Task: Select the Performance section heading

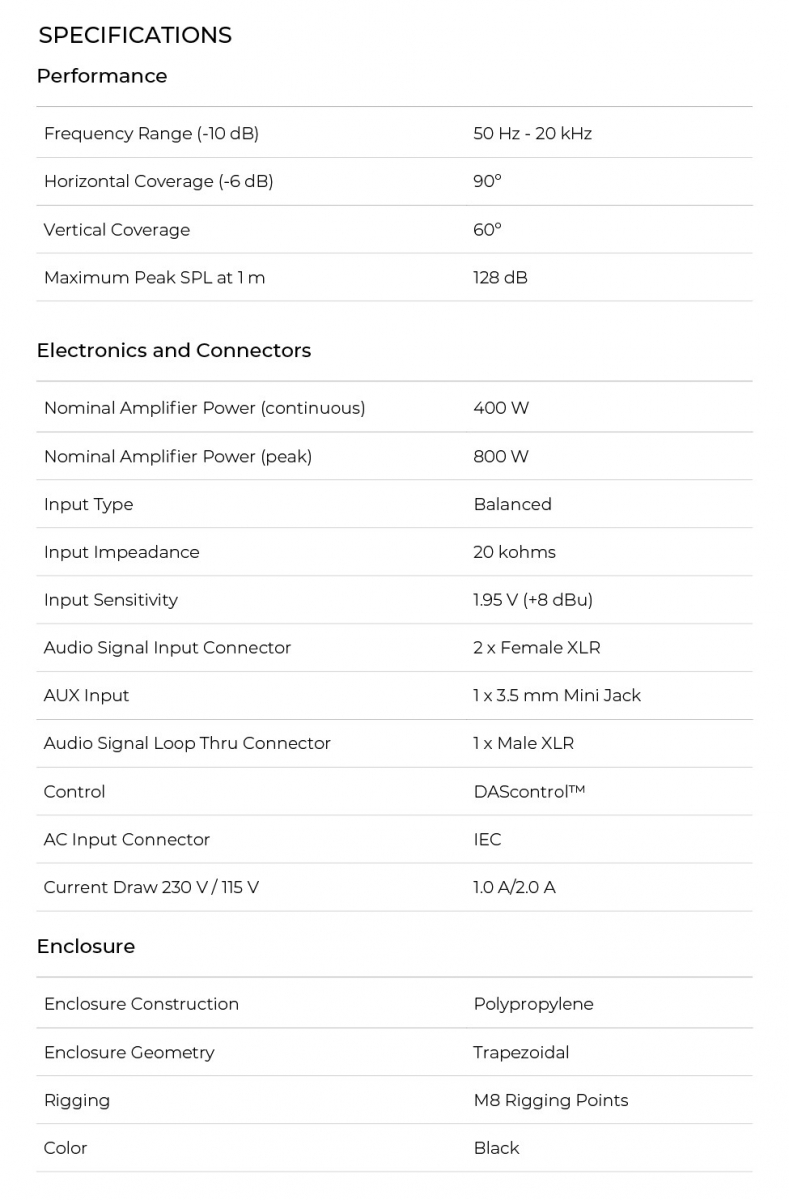Action: tap(102, 76)
